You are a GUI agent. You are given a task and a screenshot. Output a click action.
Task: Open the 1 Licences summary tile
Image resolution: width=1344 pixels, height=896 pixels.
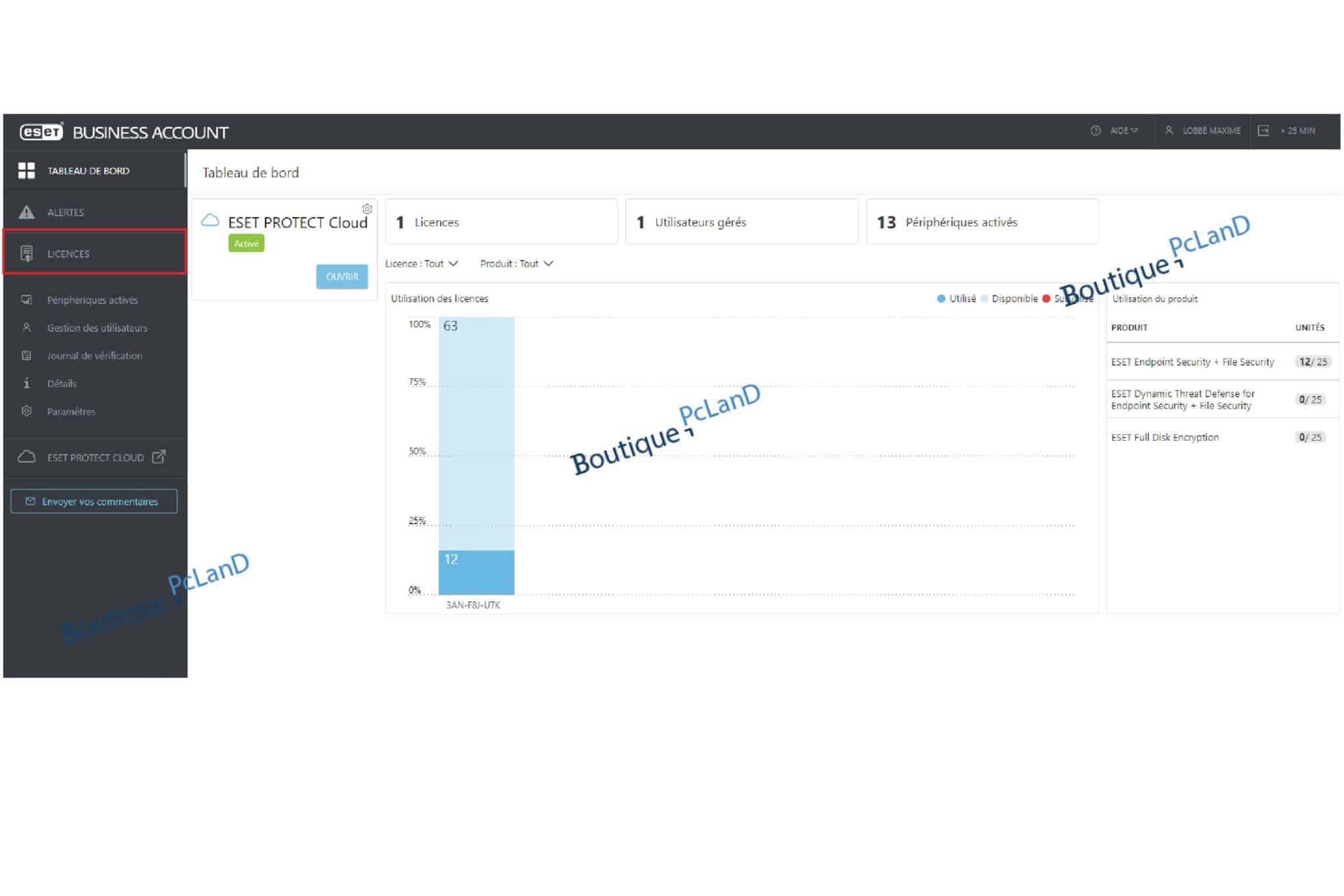501,222
